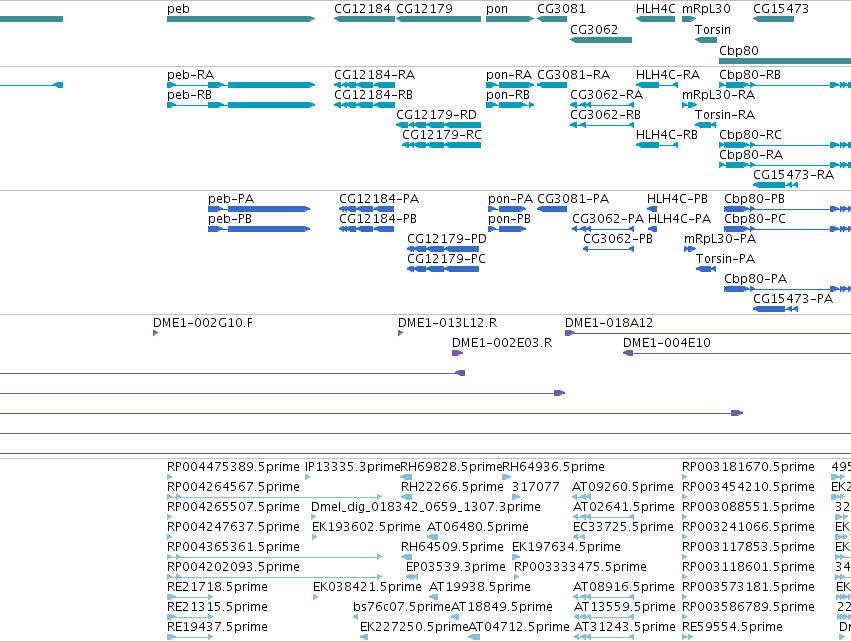This screenshot has height=642, width=851.
Task: Select transcript Cbp80-RA
Action: click(x=785, y=165)
